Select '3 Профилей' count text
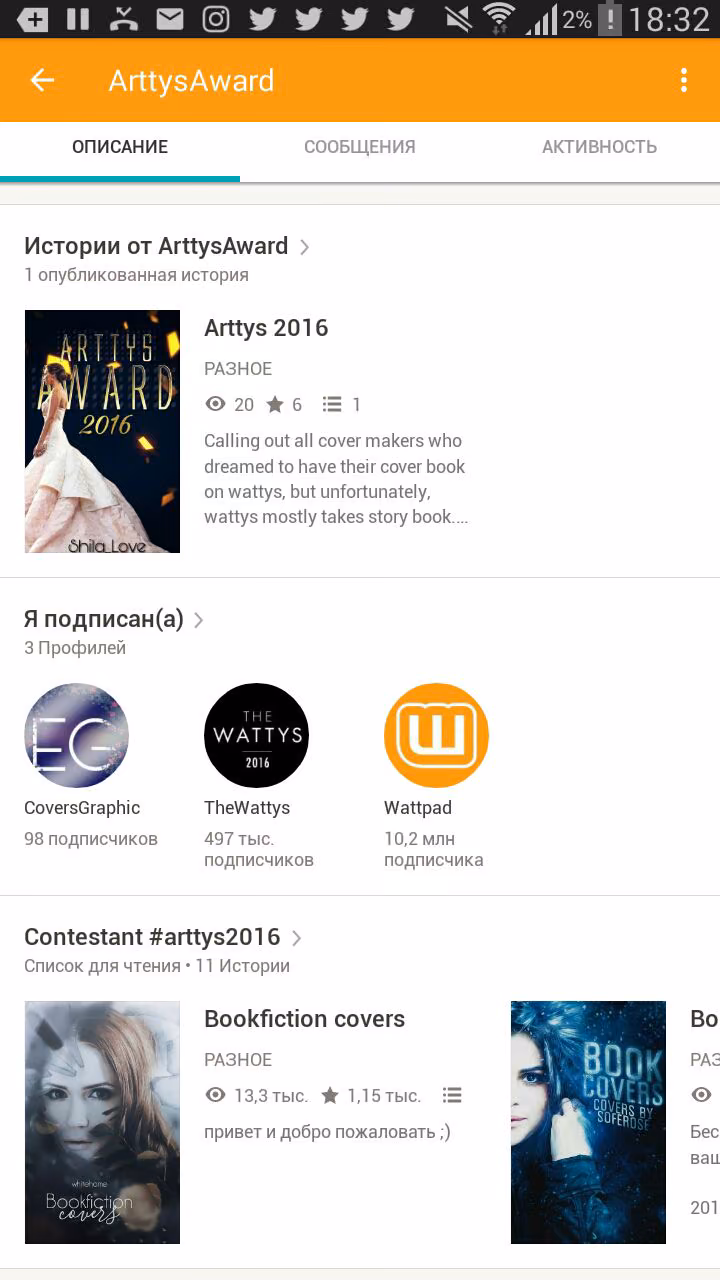 pos(75,648)
